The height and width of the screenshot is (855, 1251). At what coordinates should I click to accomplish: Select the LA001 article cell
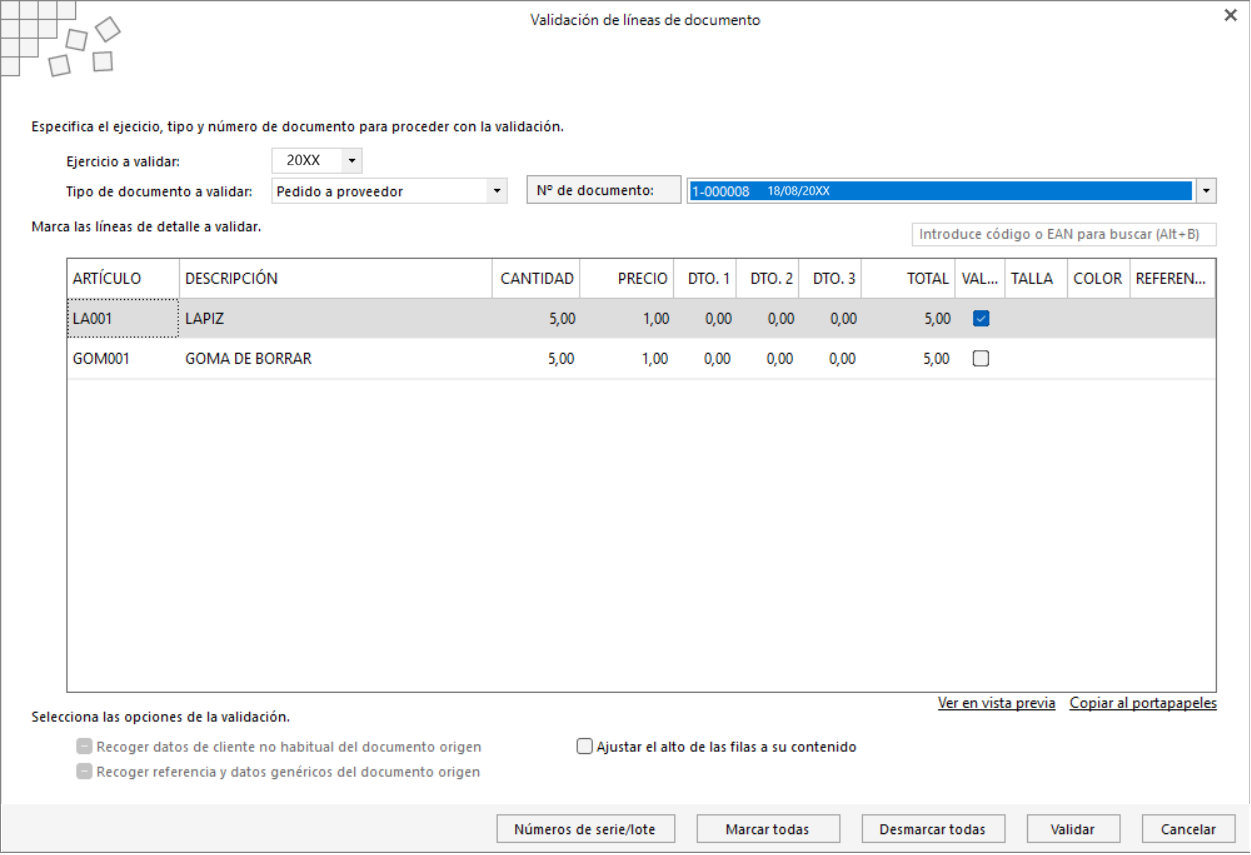[123, 319]
